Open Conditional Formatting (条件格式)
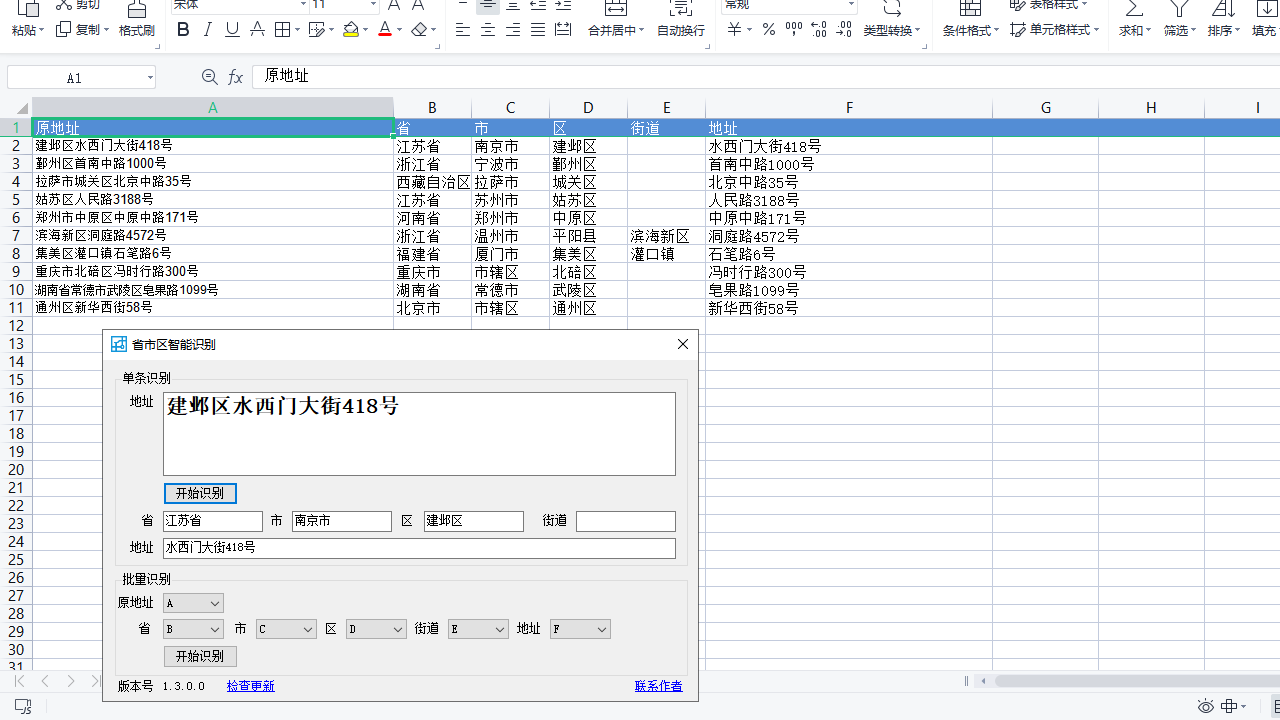The height and width of the screenshot is (720, 1280). point(965,30)
